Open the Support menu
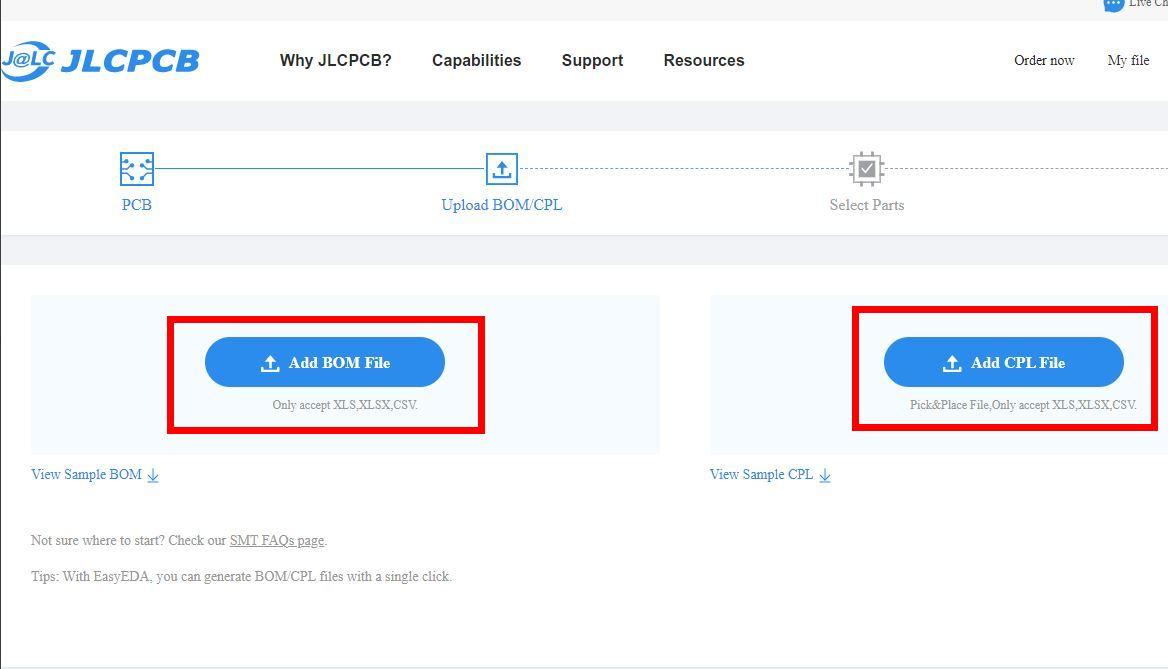 point(592,60)
